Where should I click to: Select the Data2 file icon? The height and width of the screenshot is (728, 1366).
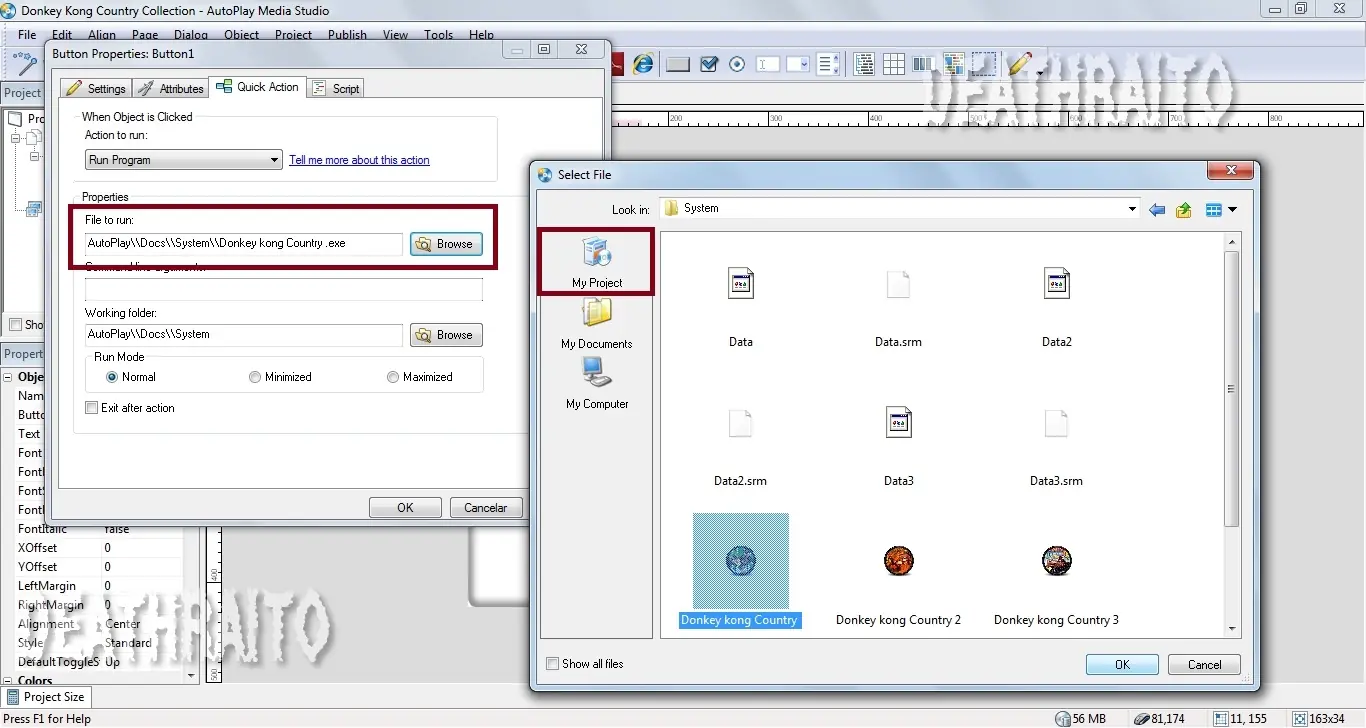pyautogui.click(x=1057, y=283)
